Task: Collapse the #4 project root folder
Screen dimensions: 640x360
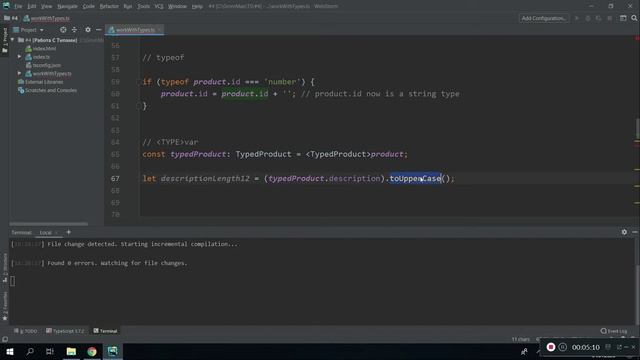Action: tap(13, 40)
